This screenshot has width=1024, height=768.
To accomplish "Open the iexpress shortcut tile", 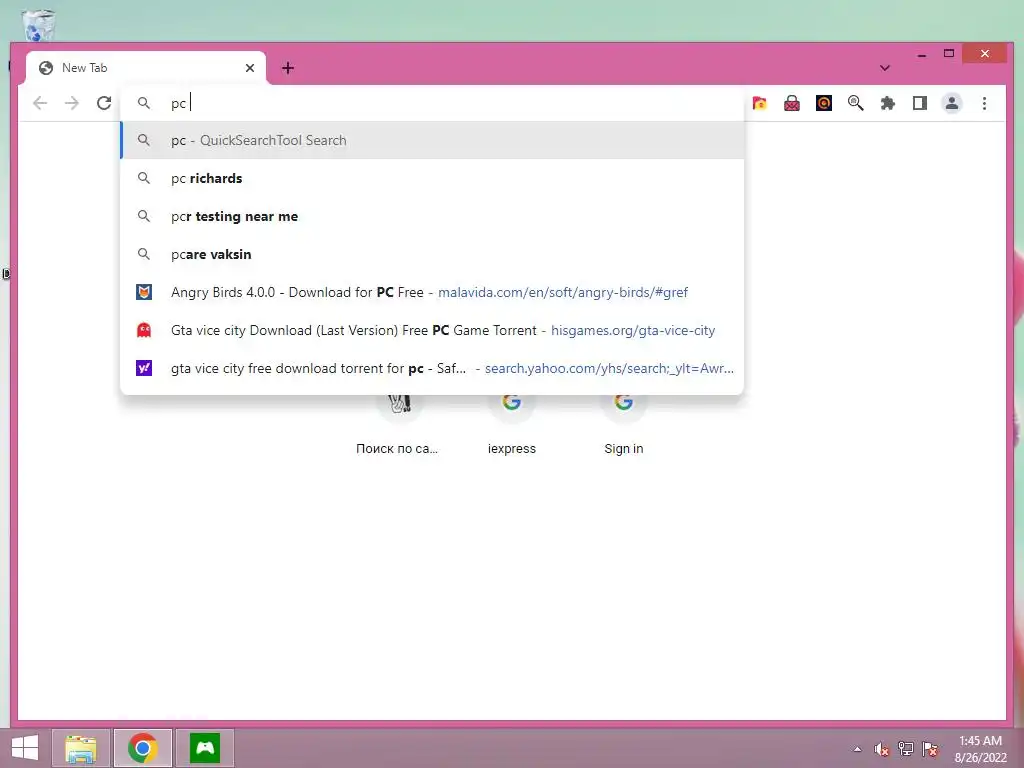I will click(511, 424).
